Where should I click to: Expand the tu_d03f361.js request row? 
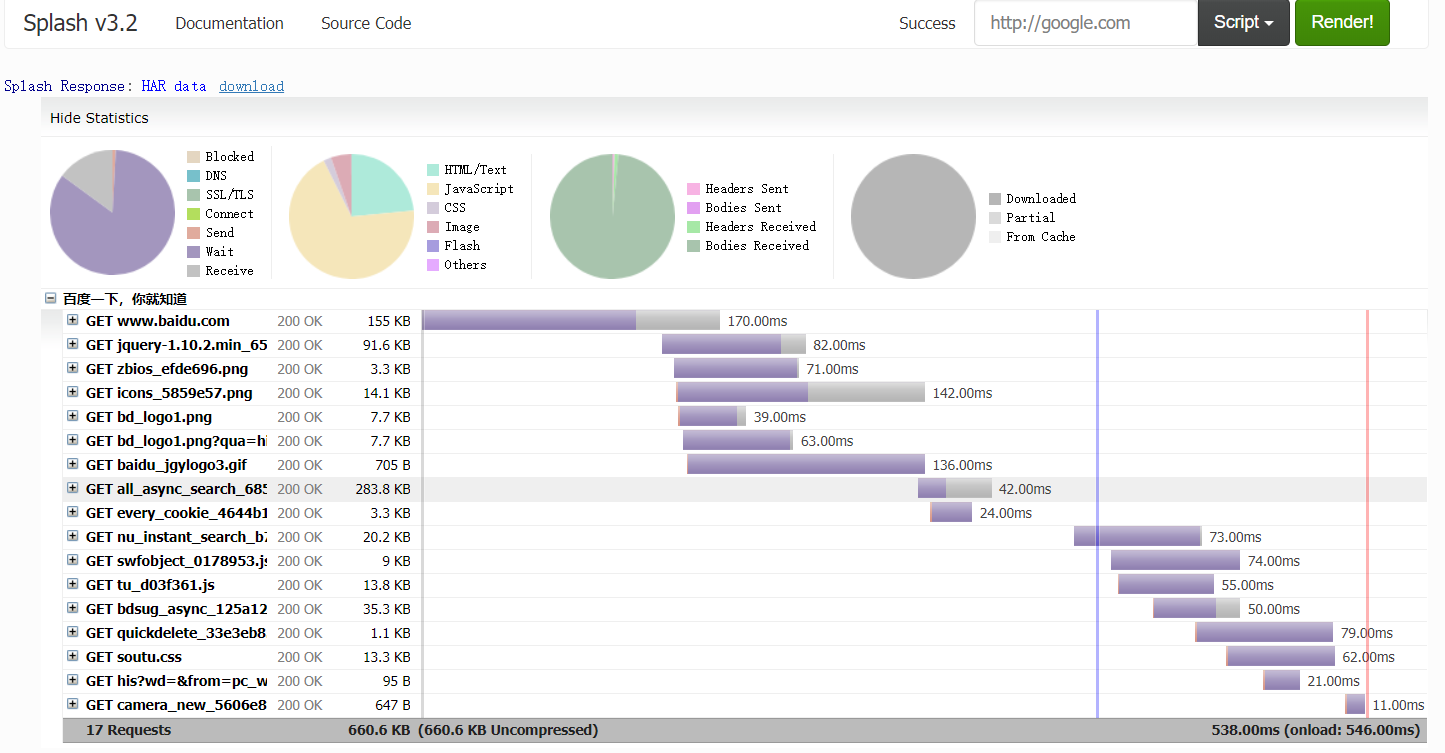(73, 584)
